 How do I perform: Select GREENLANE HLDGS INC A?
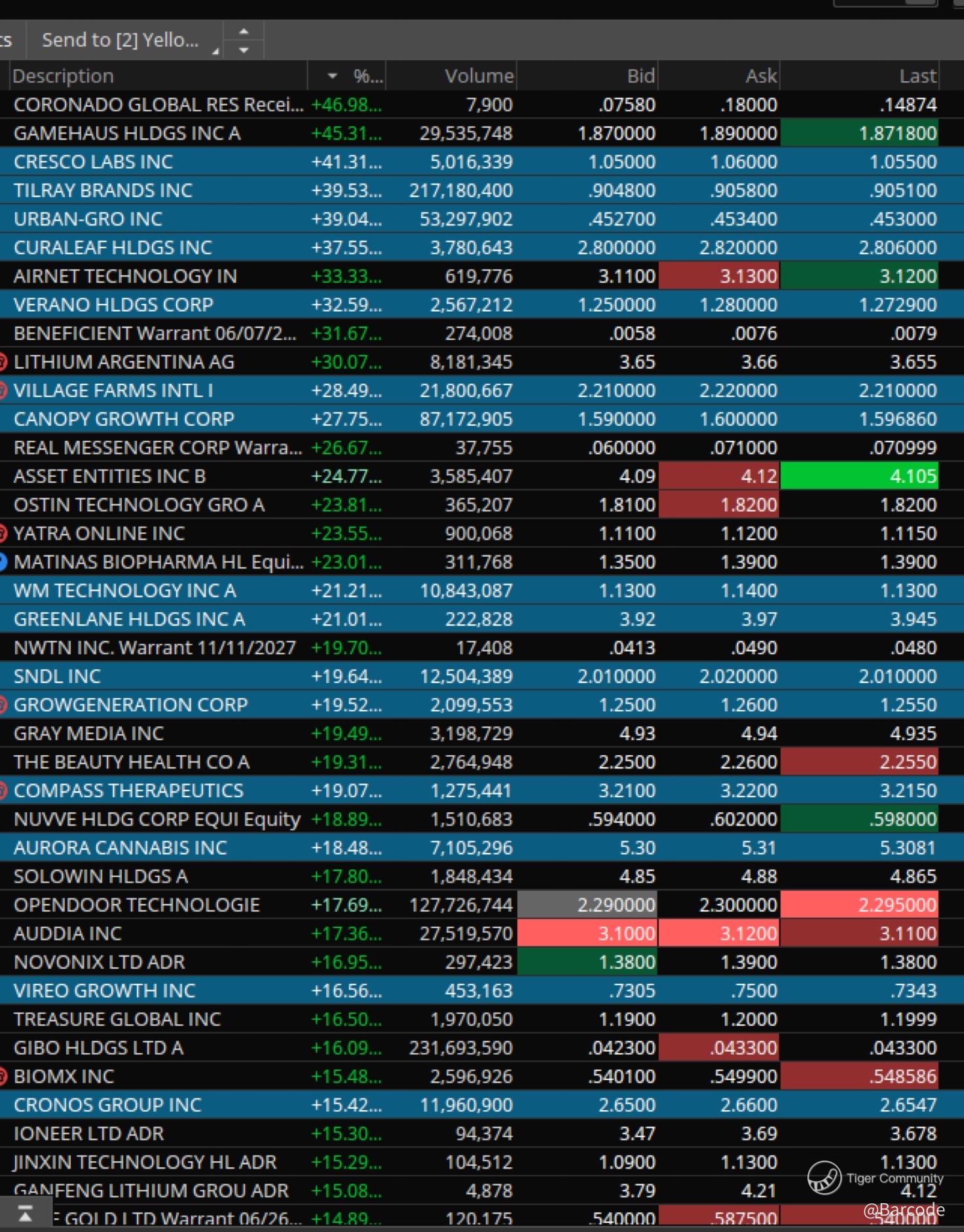129,620
